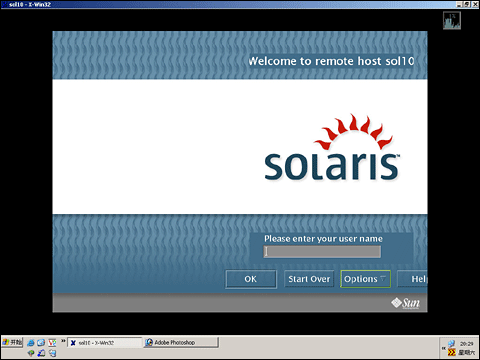480x360 pixels.
Task: Click the blue quick launch icon in bottom row
Action: 41,353
